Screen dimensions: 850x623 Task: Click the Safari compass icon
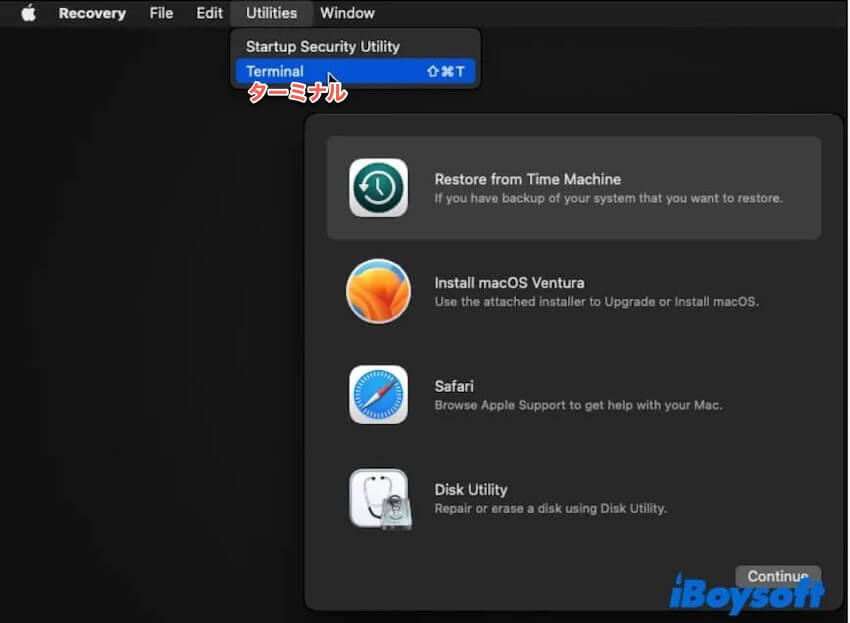378,394
